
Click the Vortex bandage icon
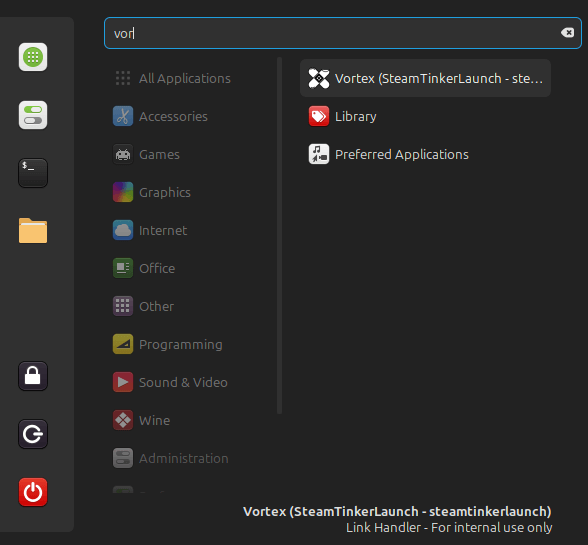point(319,78)
